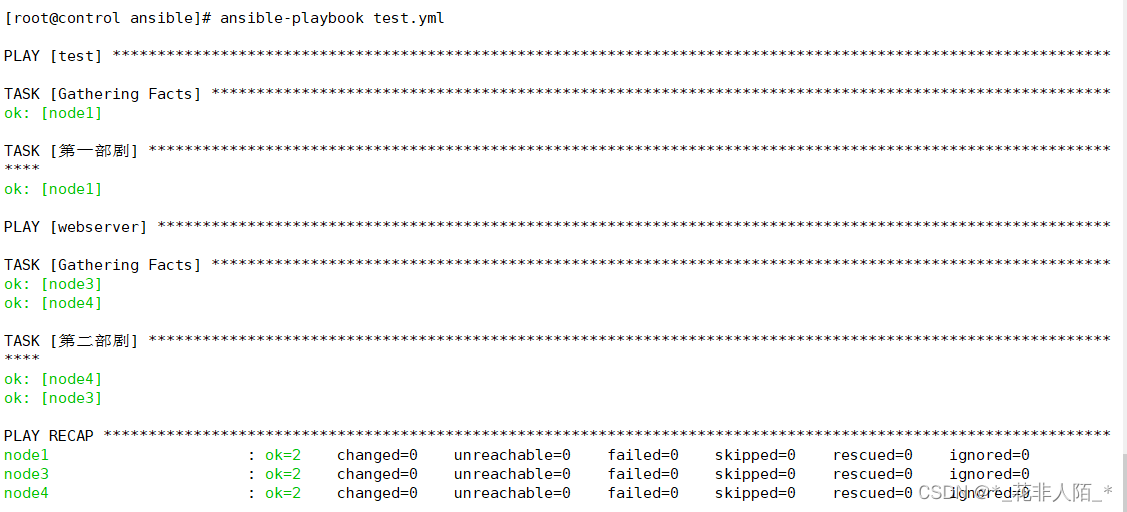Click node1 hostname in the recap
This screenshot has height=512, width=1127.
[x=26, y=455]
